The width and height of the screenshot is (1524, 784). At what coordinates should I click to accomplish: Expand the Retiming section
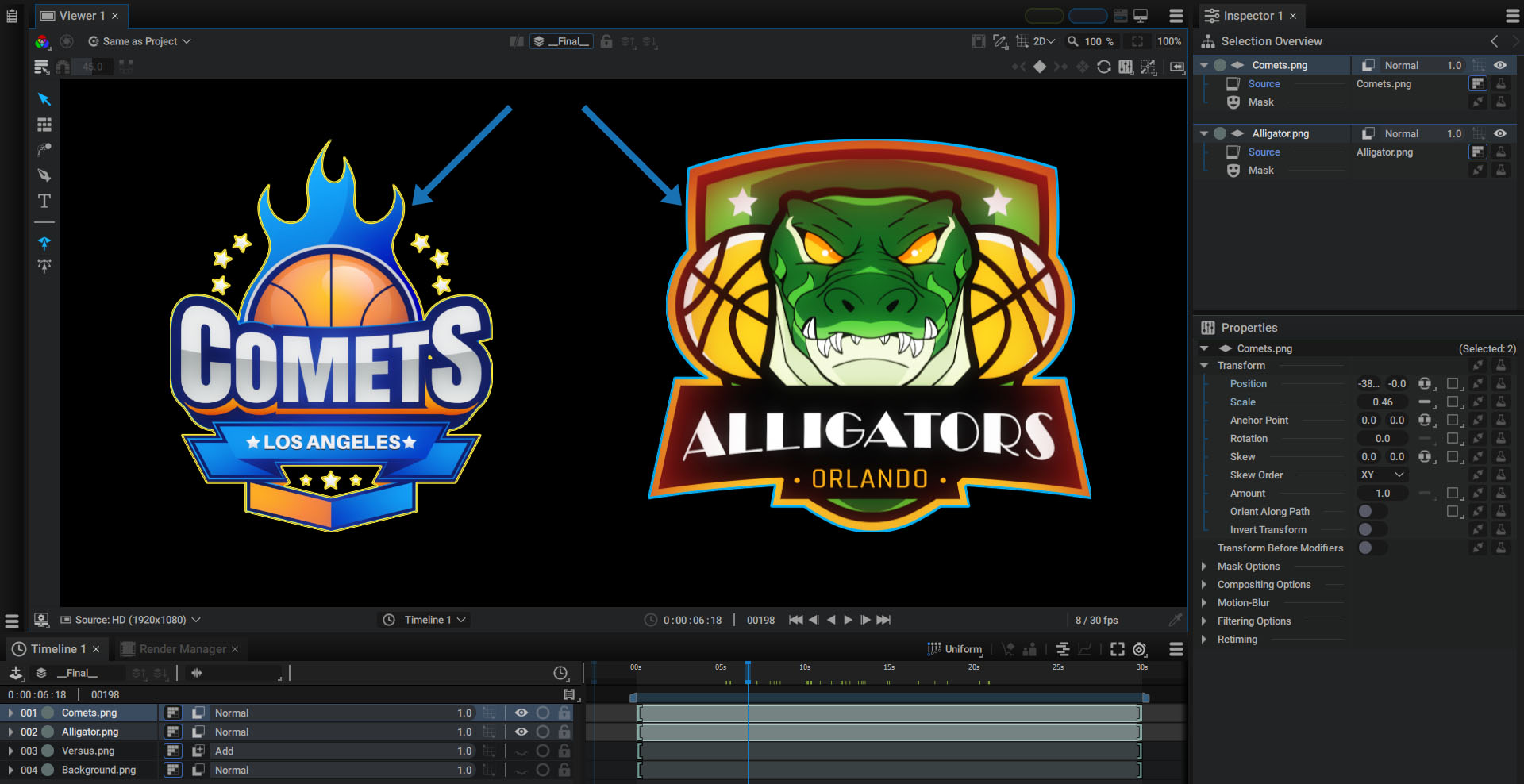coord(1204,639)
